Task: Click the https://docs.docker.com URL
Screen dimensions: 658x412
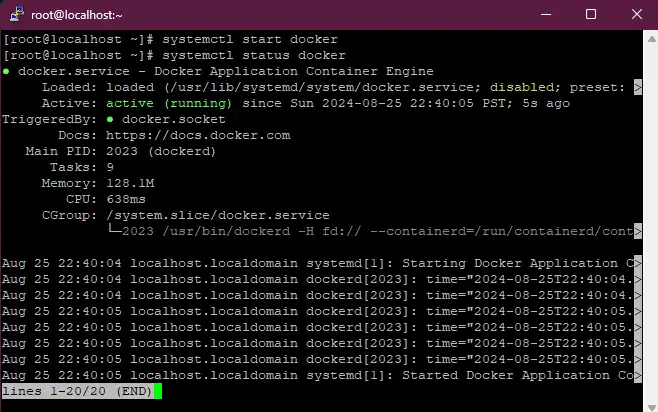Action: 198,136
